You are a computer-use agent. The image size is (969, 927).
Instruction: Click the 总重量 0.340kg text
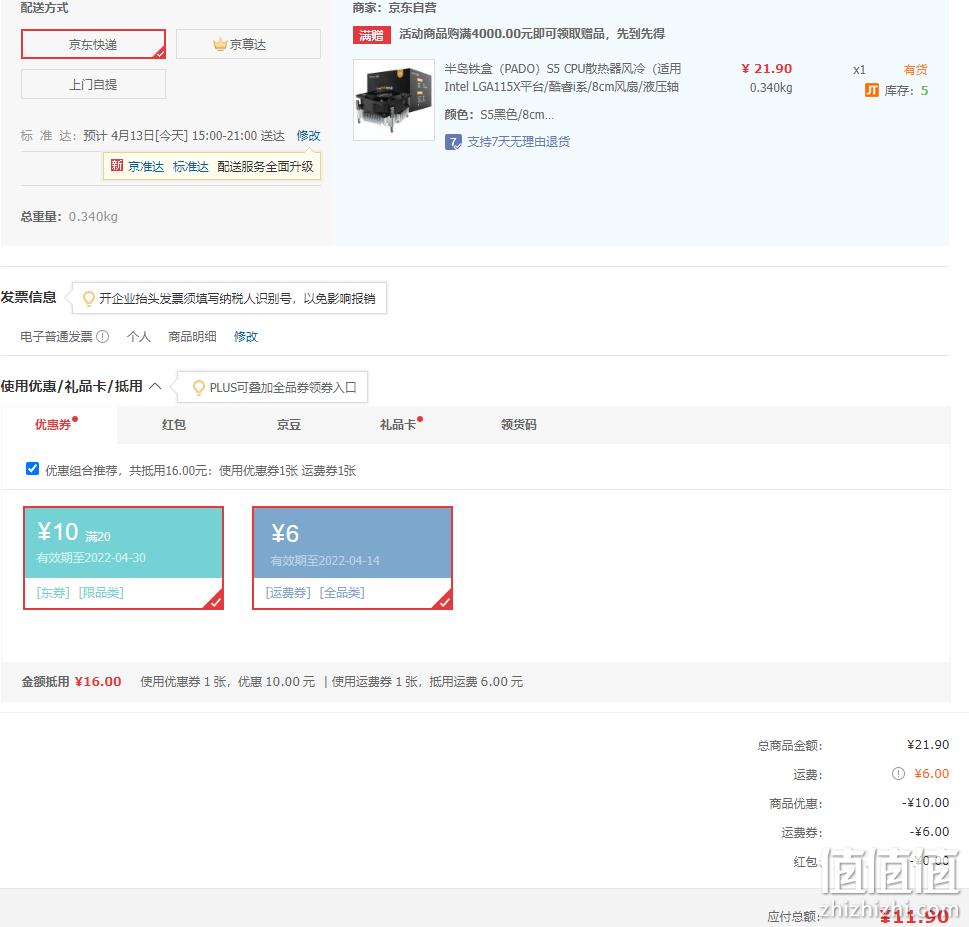69,216
